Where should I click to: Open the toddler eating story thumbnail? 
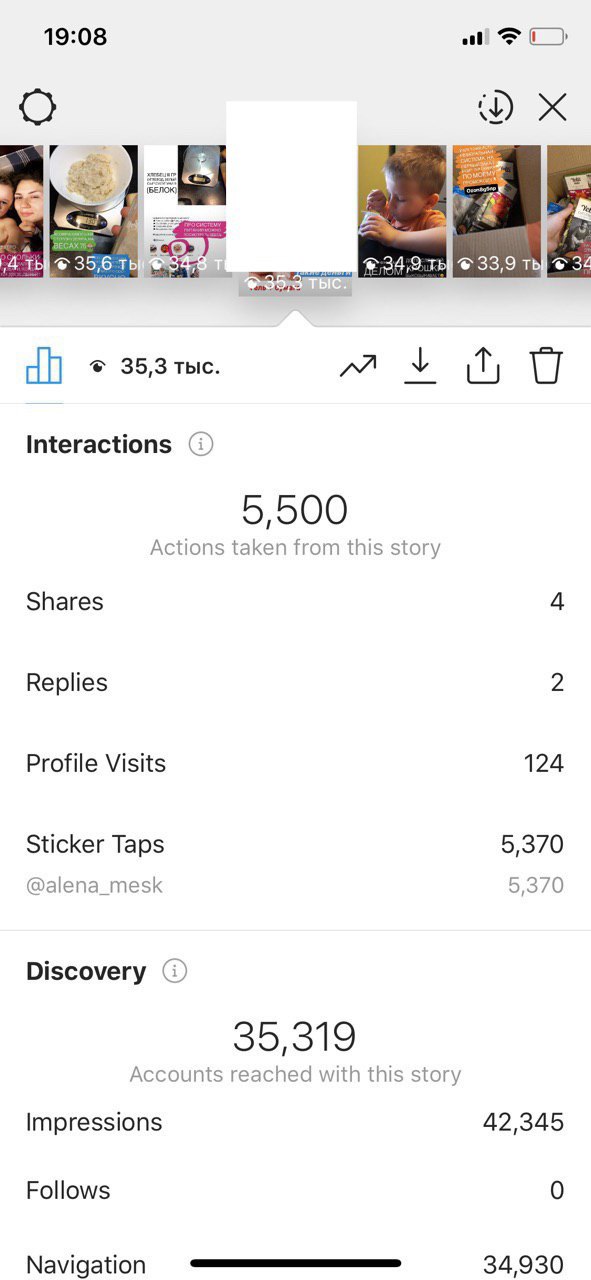point(402,211)
